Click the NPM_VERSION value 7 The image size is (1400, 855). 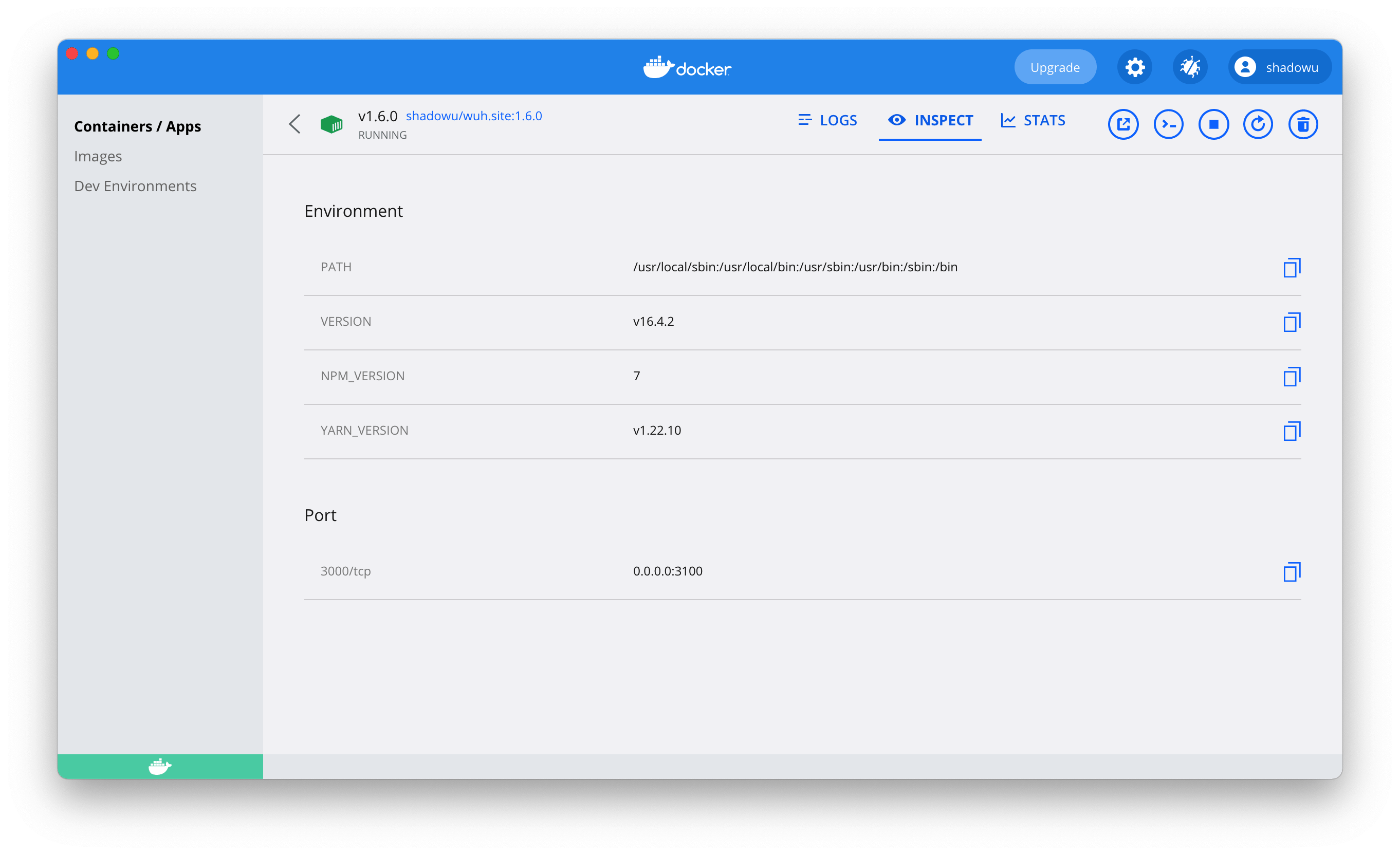[636, 376]
